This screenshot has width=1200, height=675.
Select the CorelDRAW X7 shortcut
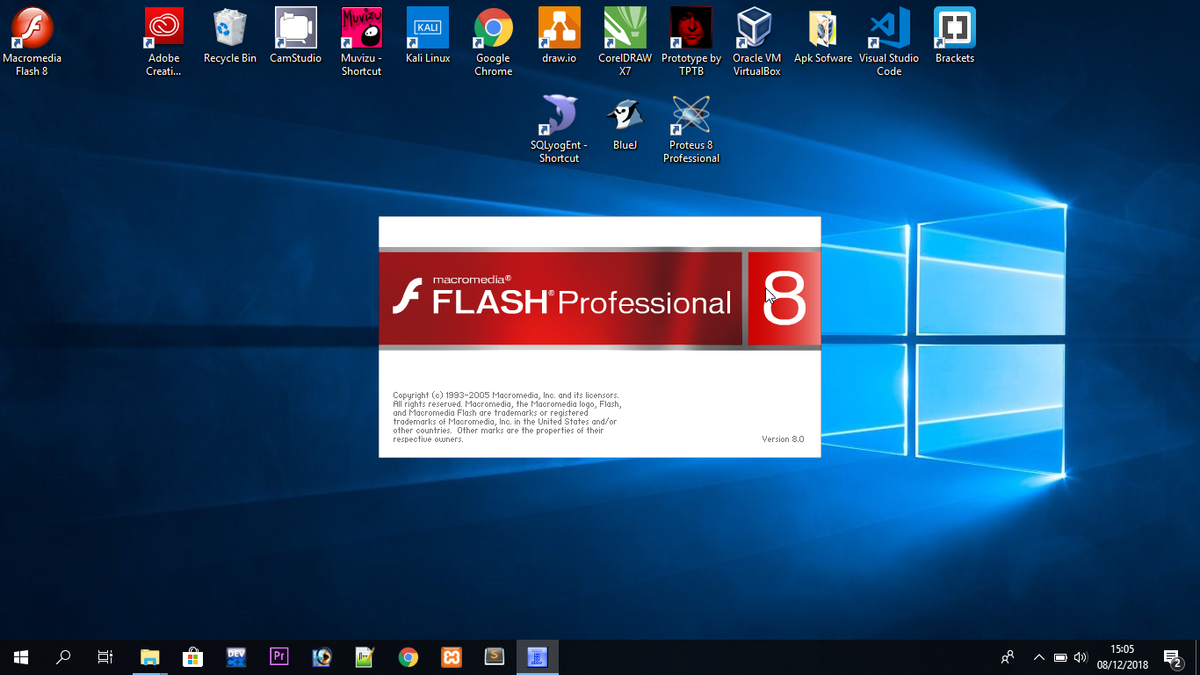point(625,42)
